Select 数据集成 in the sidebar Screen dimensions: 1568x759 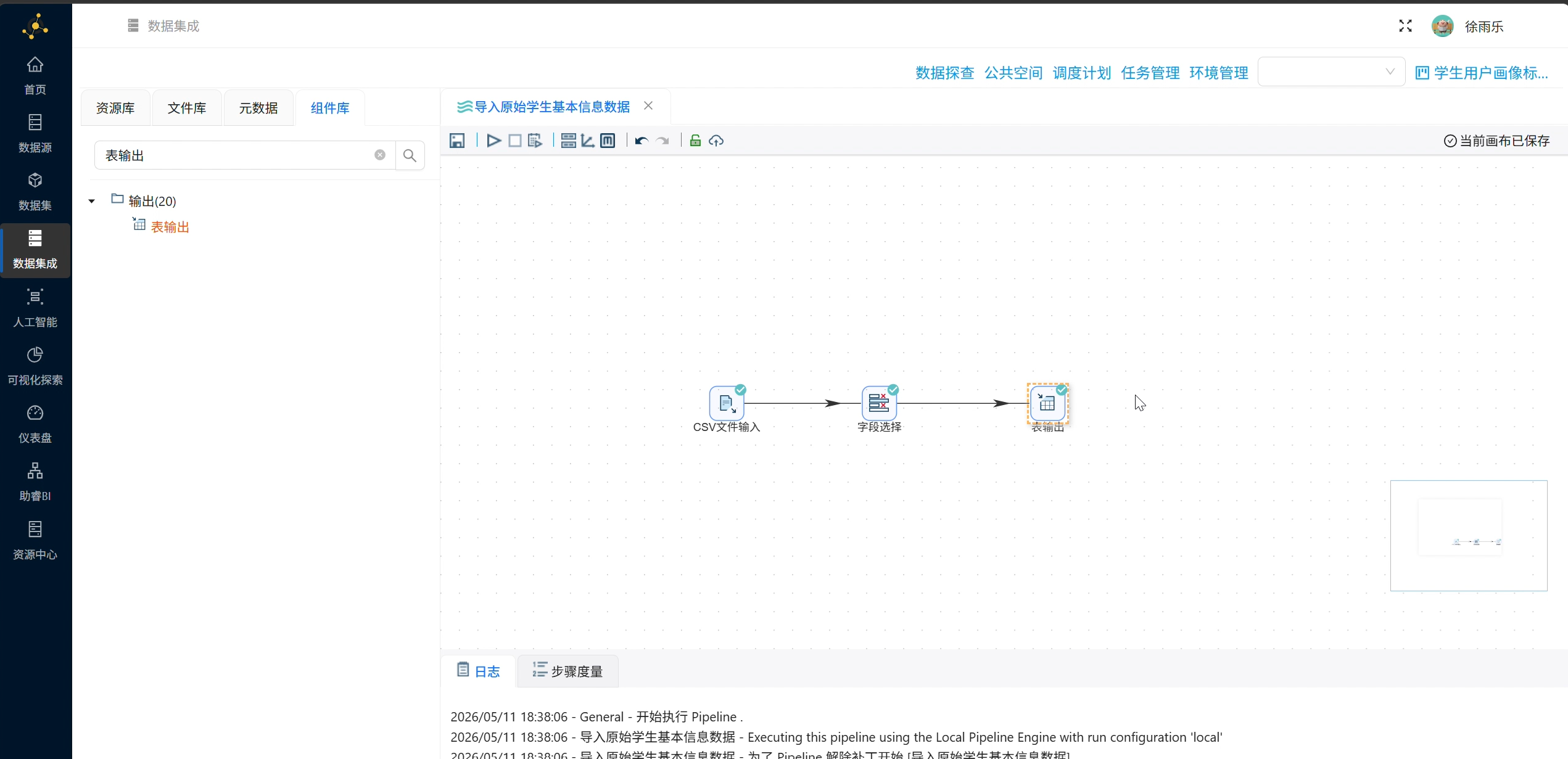[x=35, y=250]
